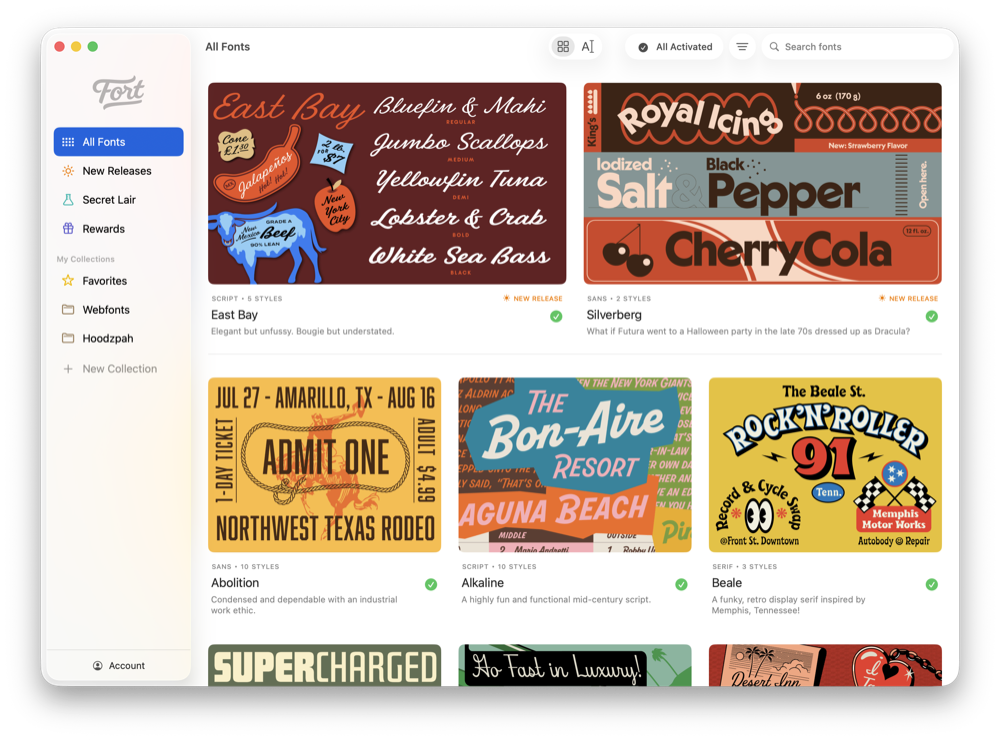
Task: Click New Release badge on East Bay
Action: click(x=533, y=299)
